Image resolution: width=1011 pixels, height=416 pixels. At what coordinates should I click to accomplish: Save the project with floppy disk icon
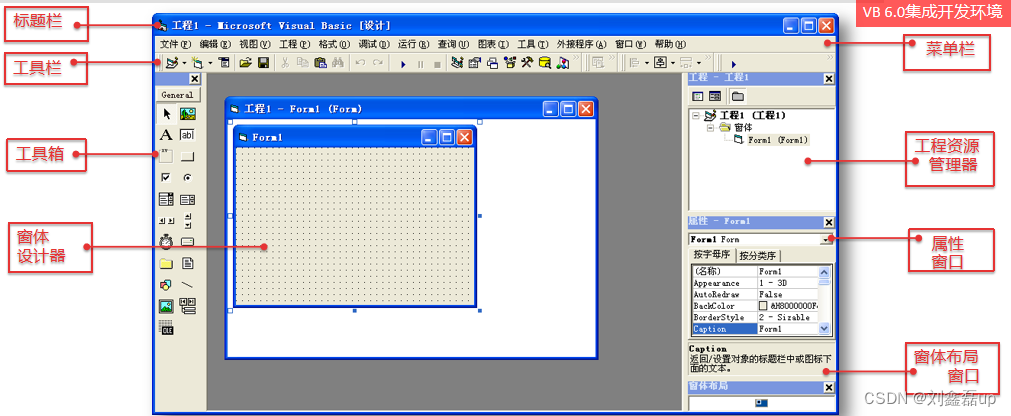pos(264,63)
